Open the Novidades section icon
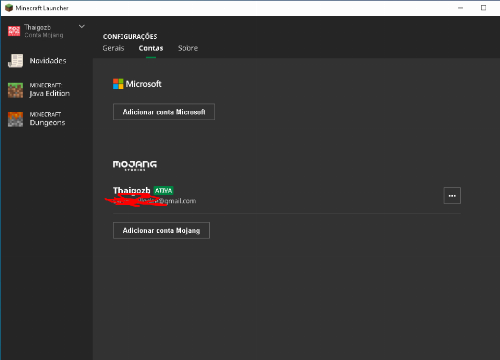Image resolution: width=500 pixels, height=360 pixels. pyautogui.click(x=15, y=61)
